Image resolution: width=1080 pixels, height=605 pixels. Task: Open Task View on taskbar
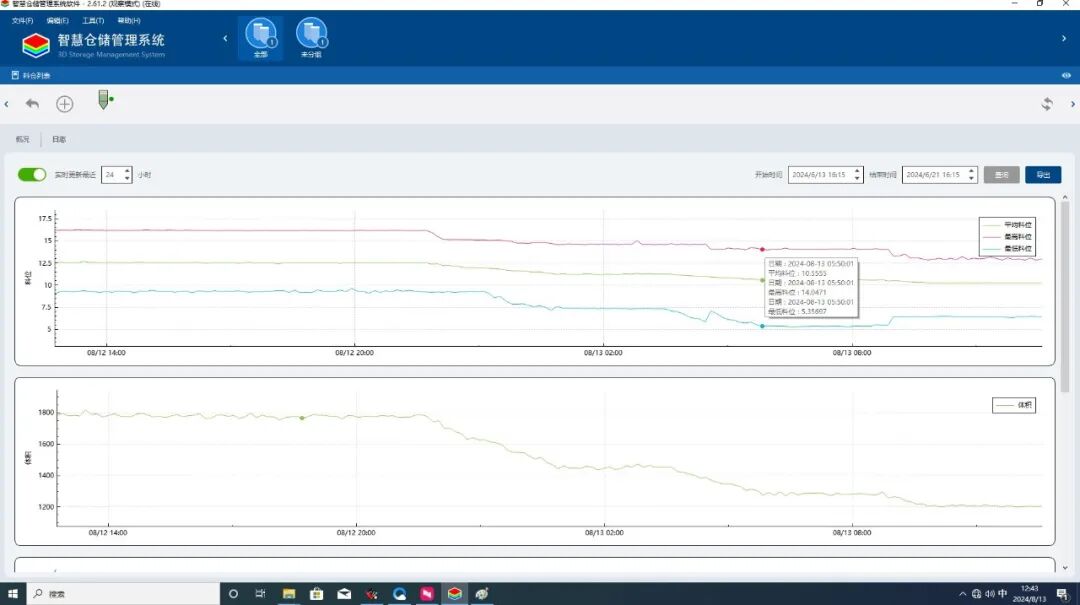(260, 593)
